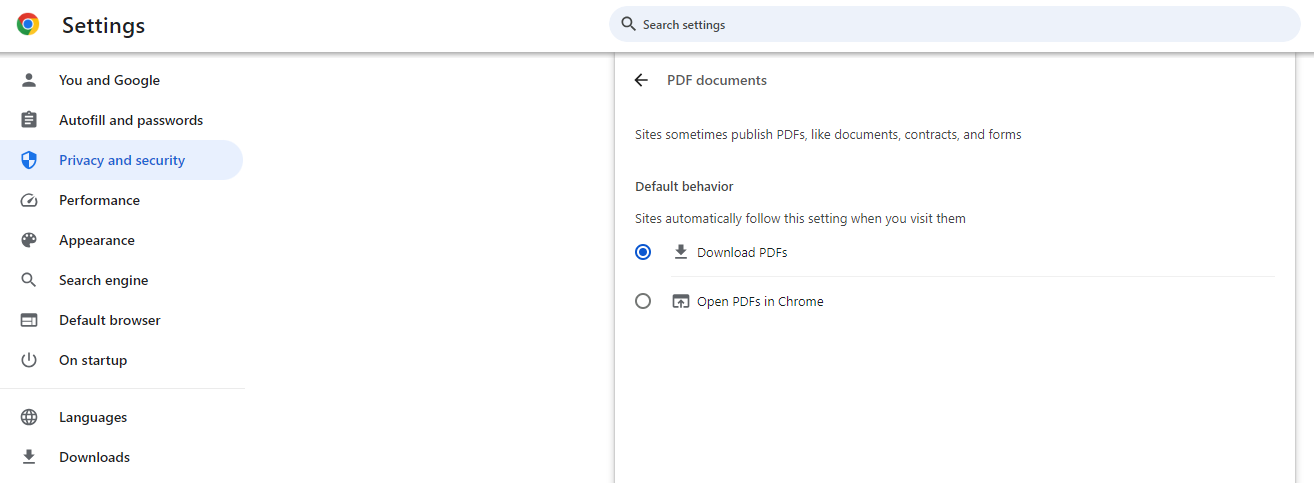
Task: Go back using the PDF documents arrow
Action: [x=641, y=80]
